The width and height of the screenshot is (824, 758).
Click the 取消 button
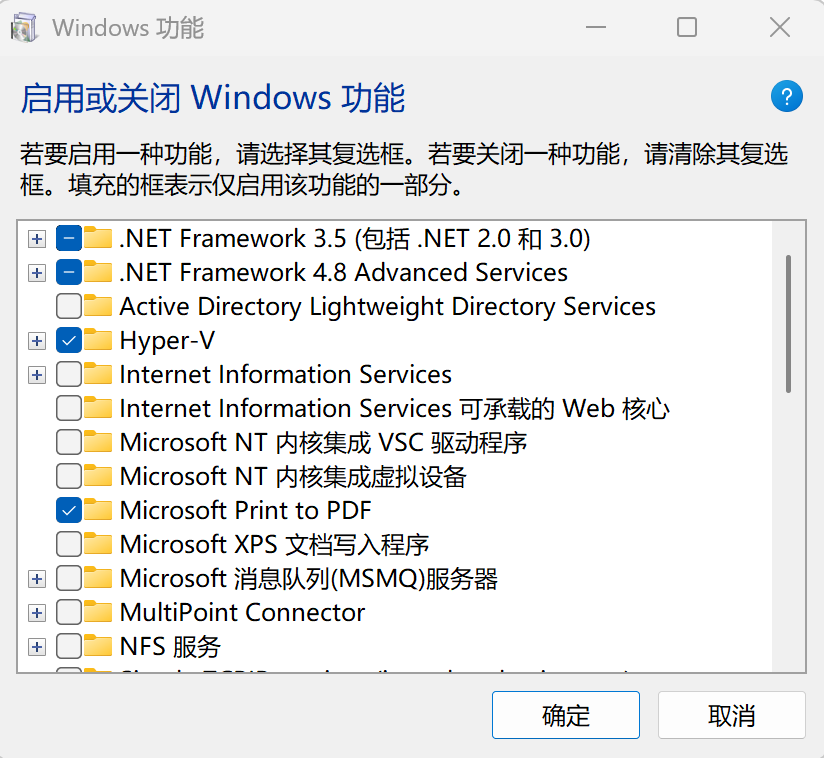[731, 715]
